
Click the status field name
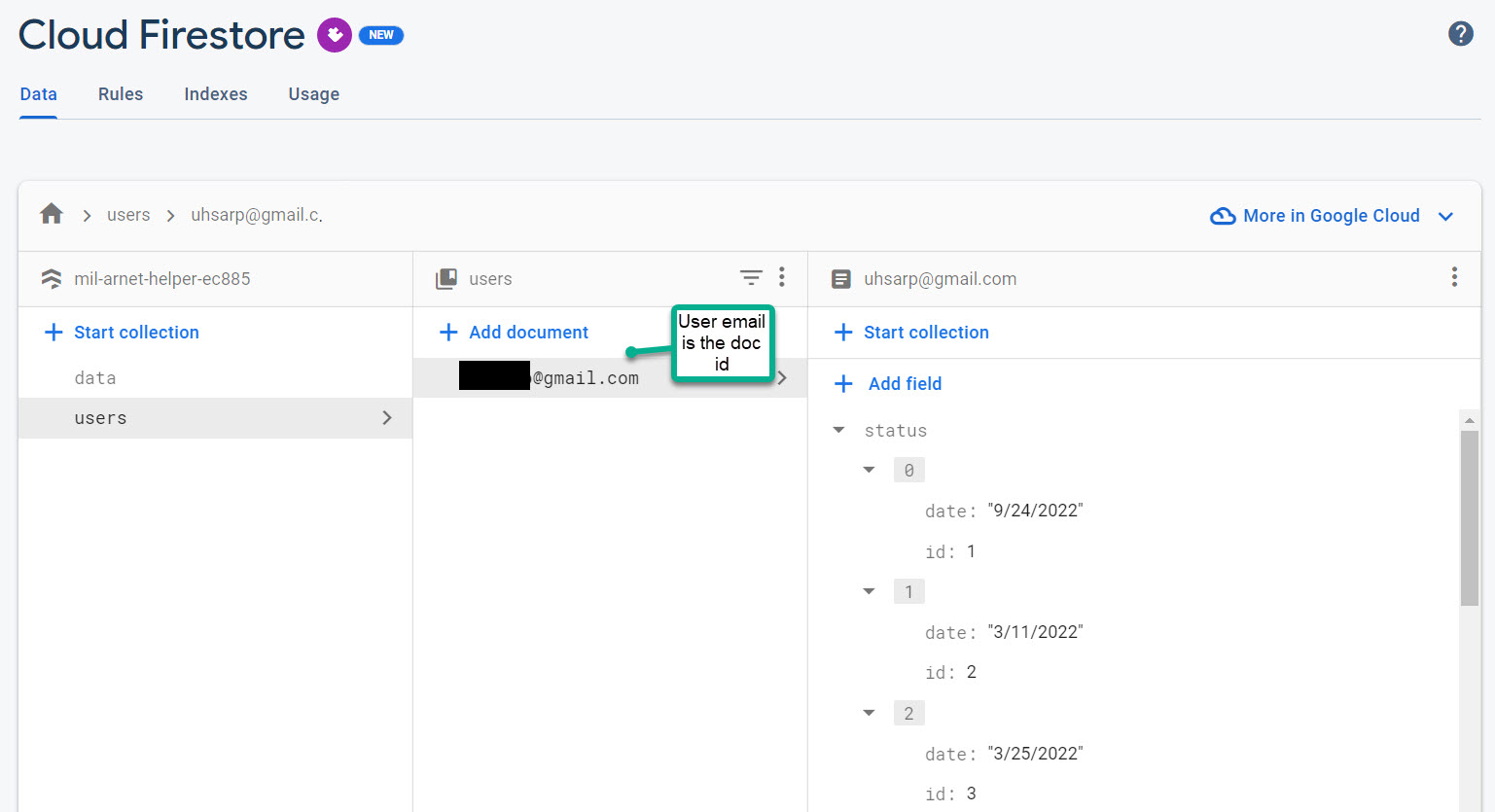pyautogui.click(x=896, y=431)
